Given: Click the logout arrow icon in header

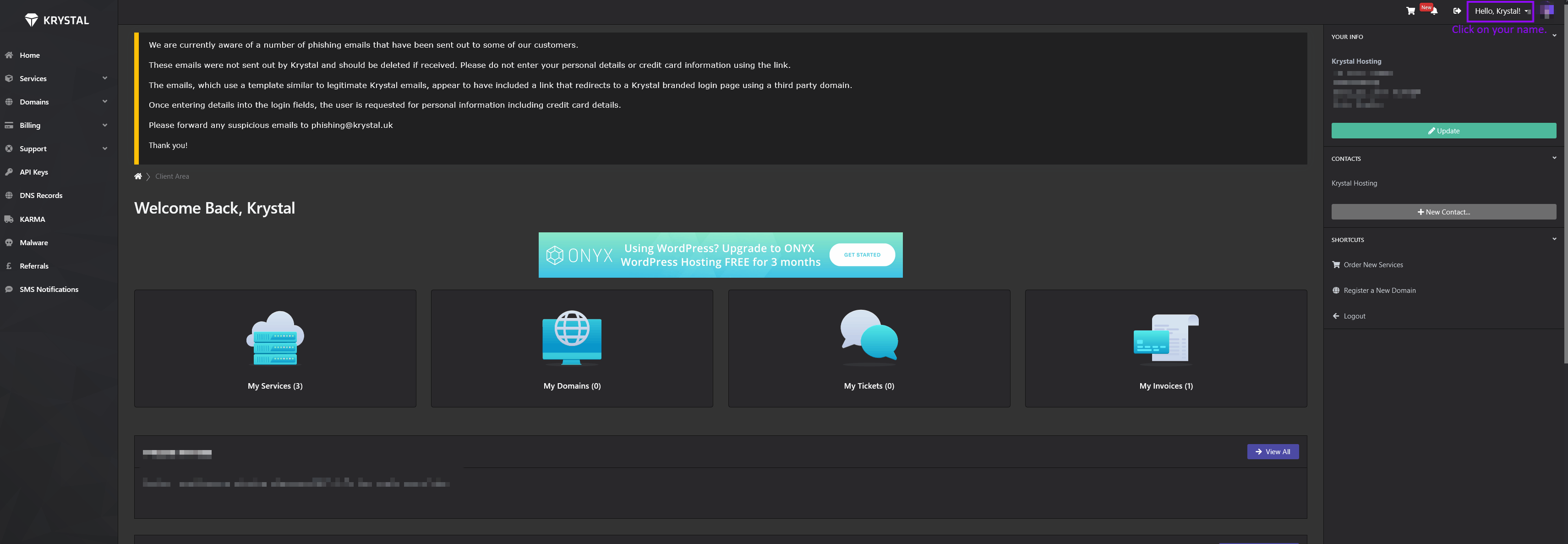Looking at the screenshot, I should (x=1457, y=11).
